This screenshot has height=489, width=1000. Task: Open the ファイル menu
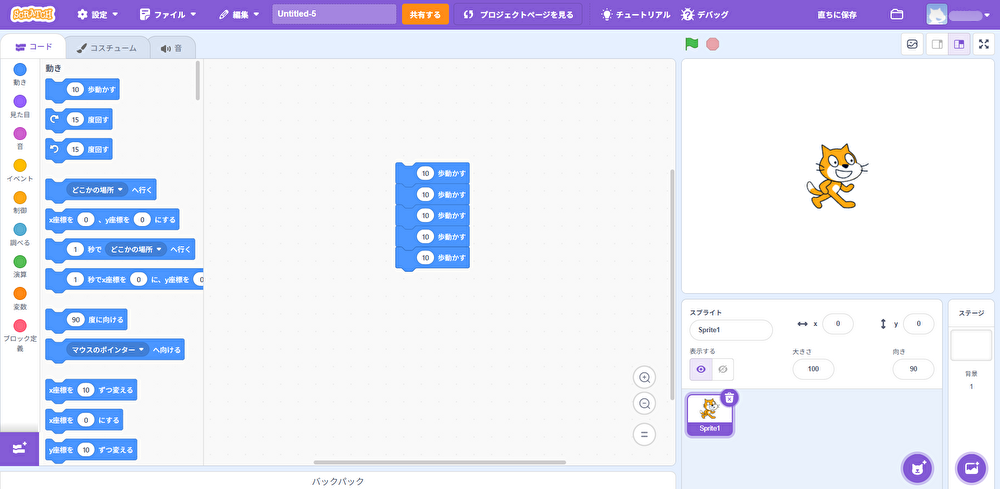[168, 14]
